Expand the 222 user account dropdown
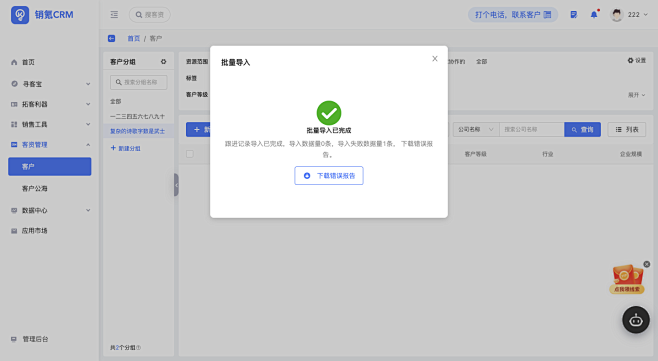658x361 pixels. pos(637,15)
